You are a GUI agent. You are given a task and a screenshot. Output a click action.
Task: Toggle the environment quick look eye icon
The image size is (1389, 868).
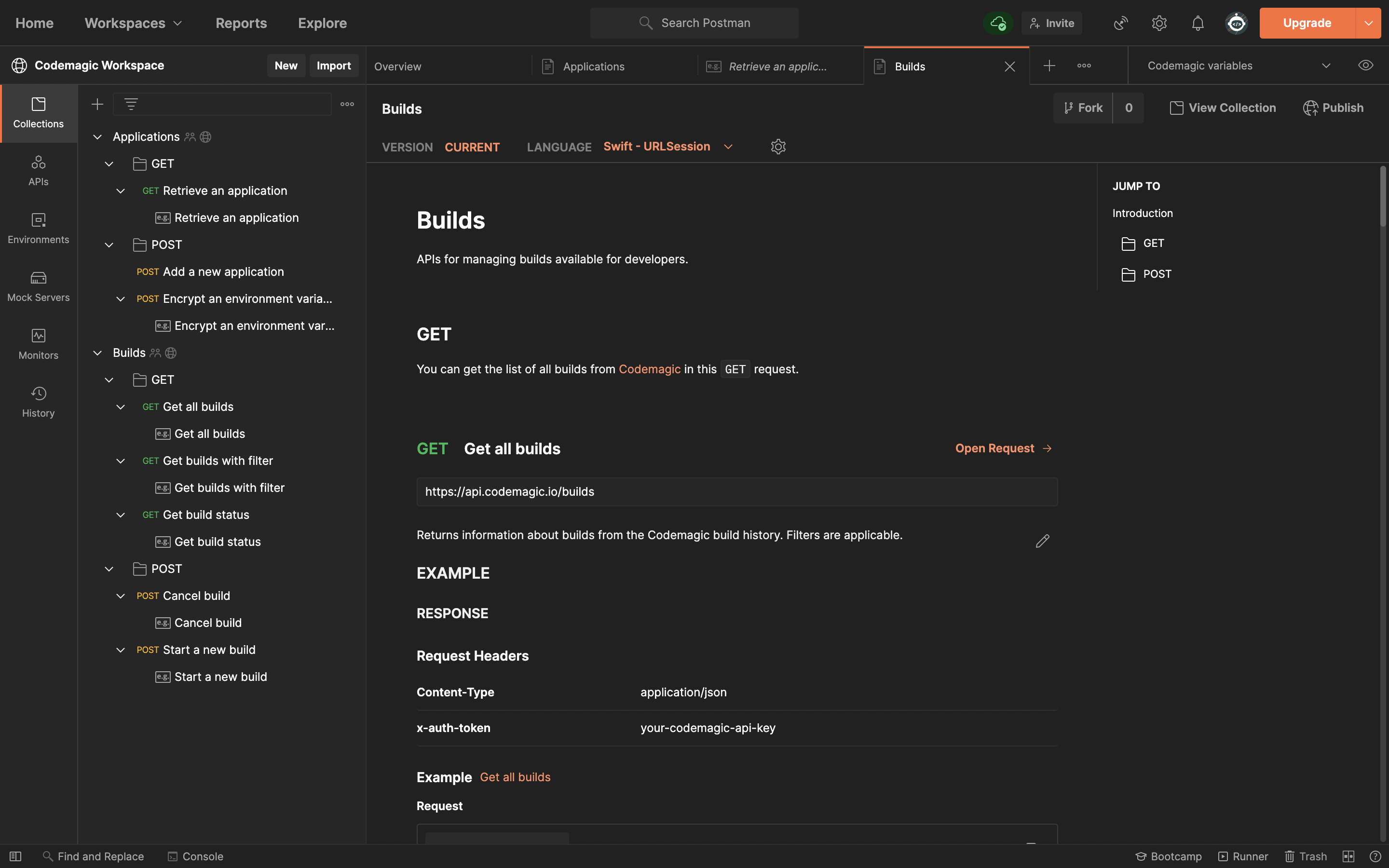point(1365,66)
